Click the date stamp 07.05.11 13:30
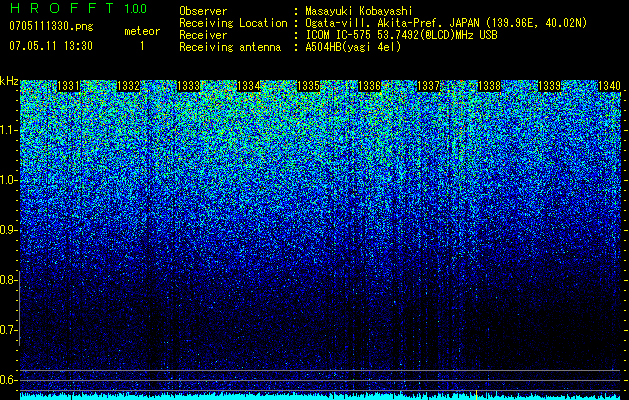 pyautogui.click(x=51, y=46)
